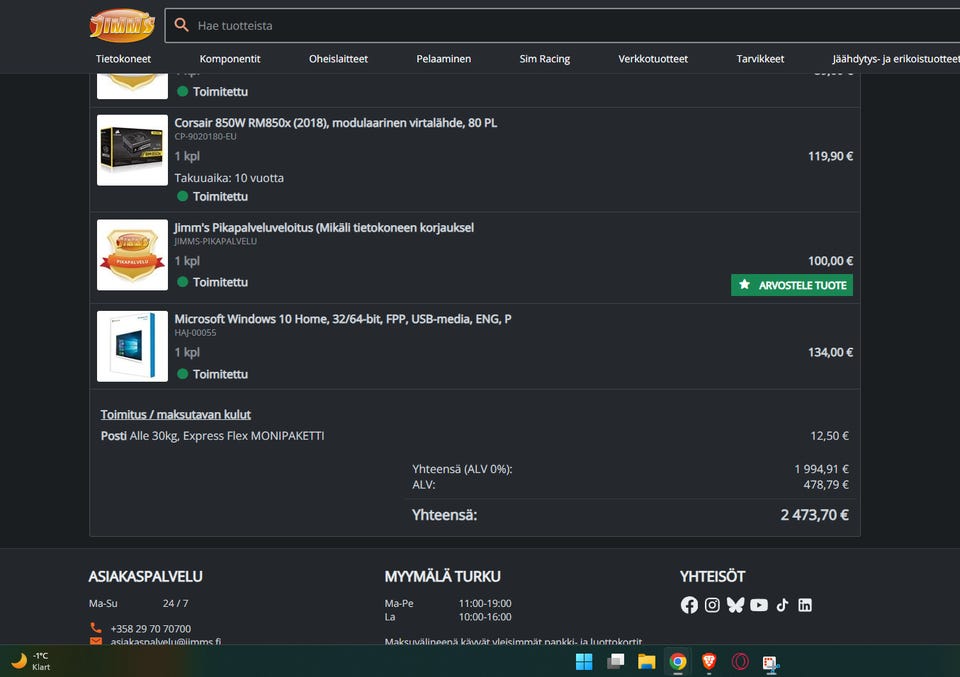Open Jimm's YouTube channel icon

point(759,605)
